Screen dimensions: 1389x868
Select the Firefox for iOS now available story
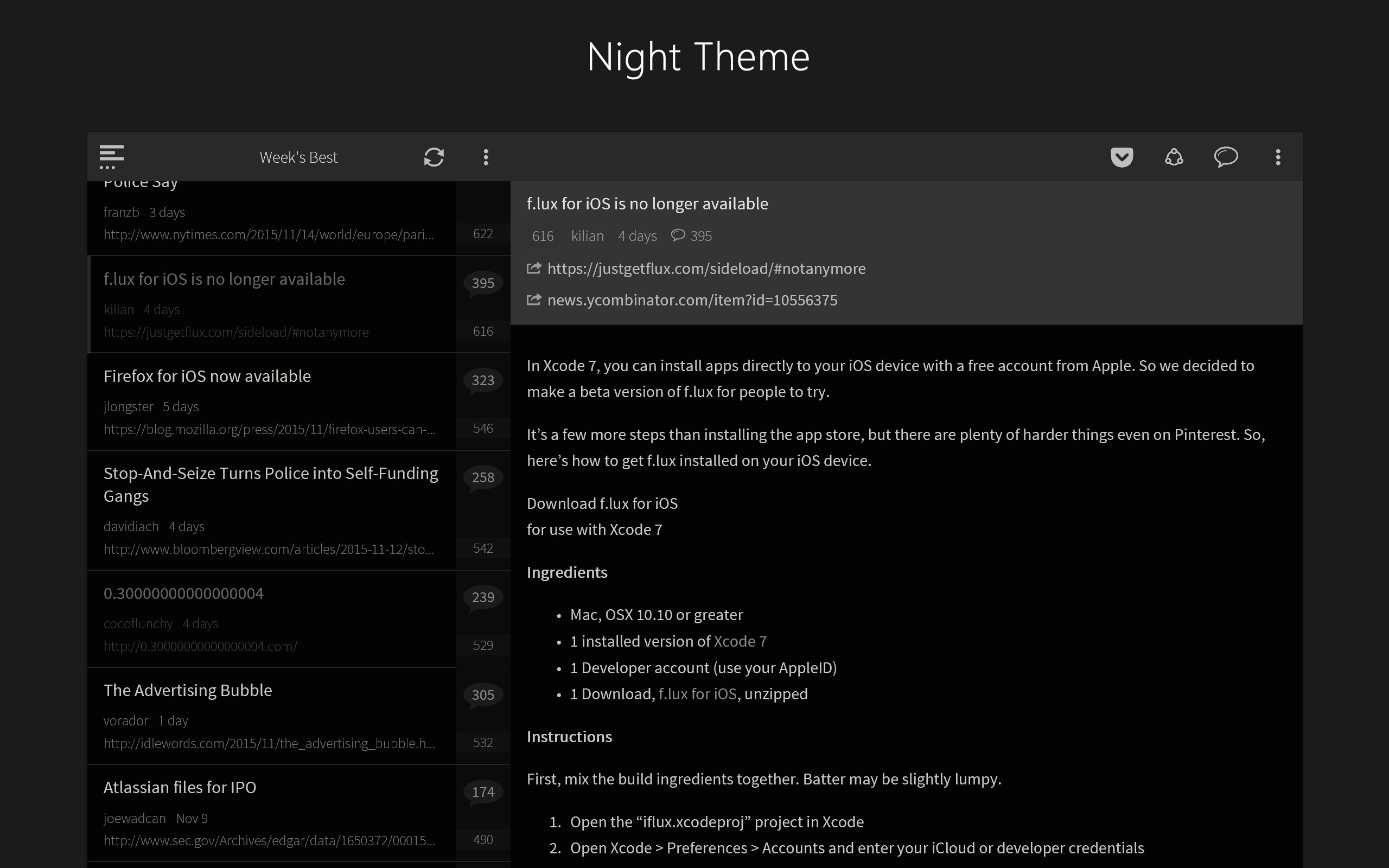coord(207,376)
